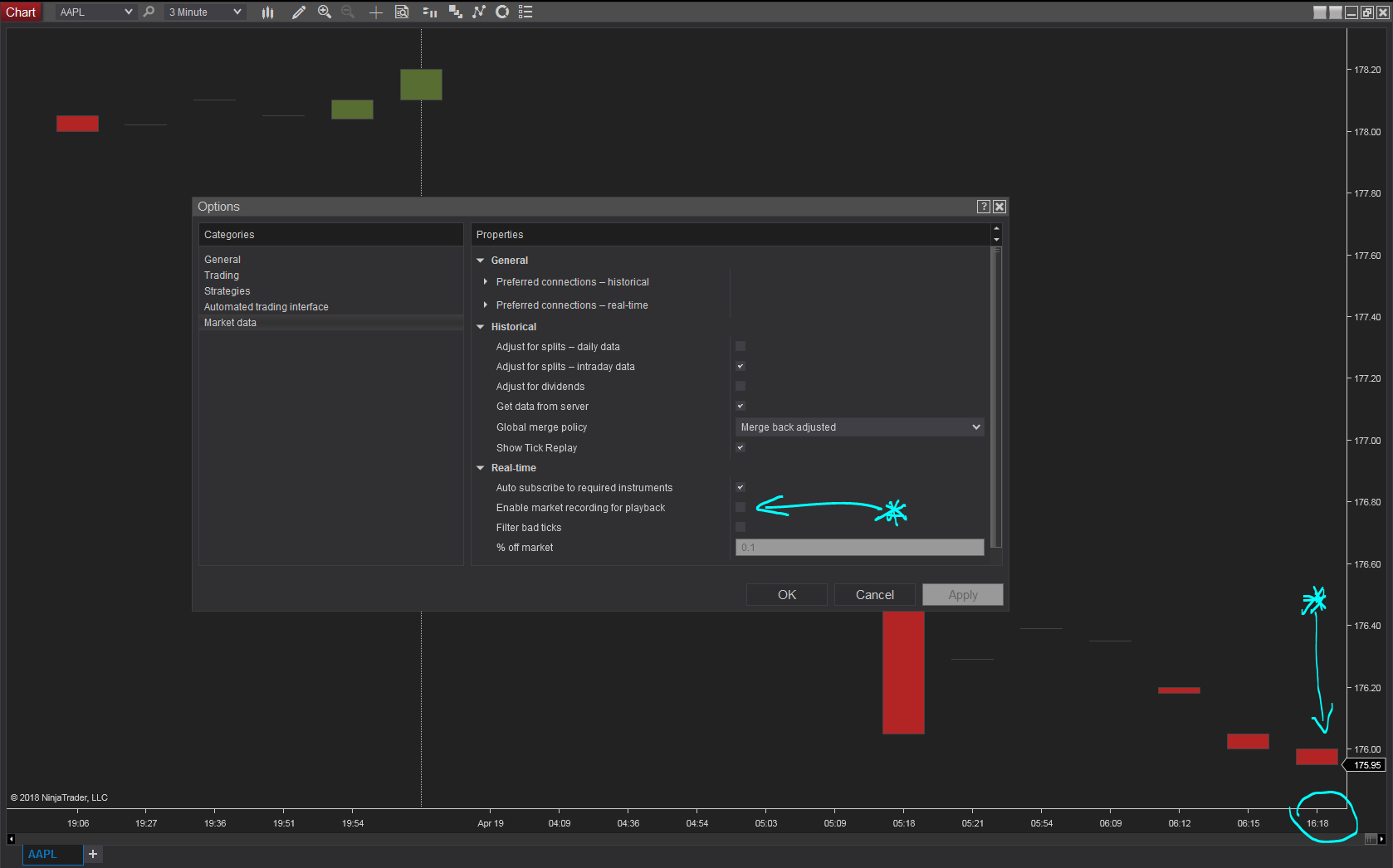Click the red Chart menu button
This screenshot has width=1393, height=868.
21,12
